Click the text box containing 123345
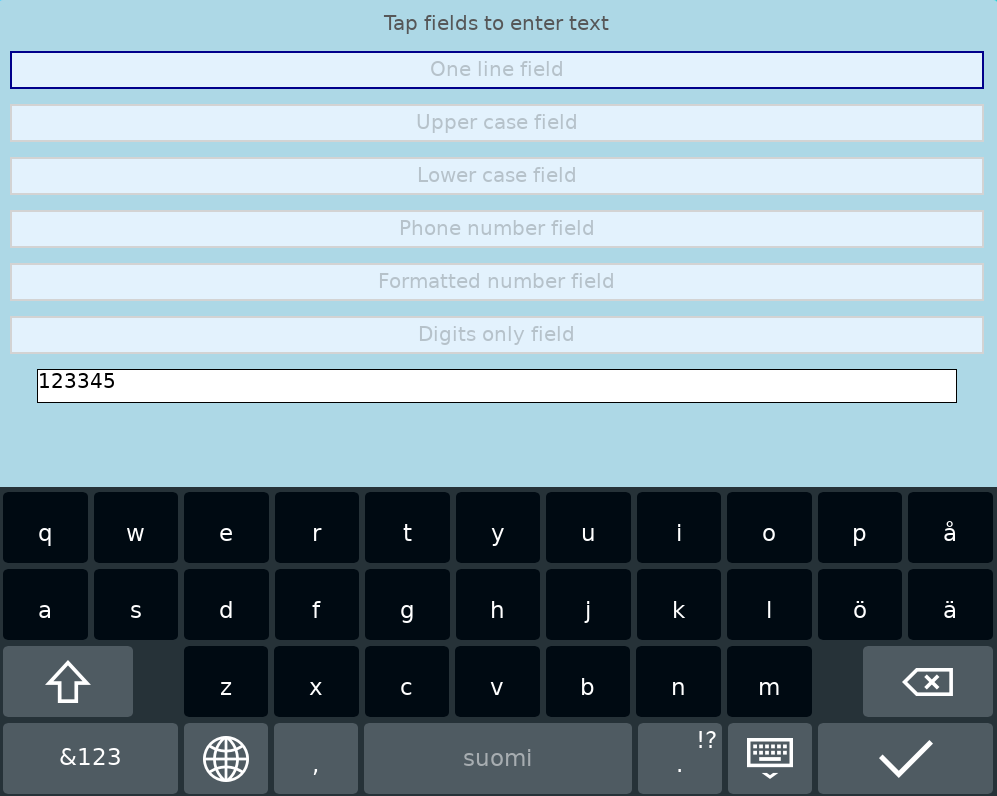This screenshot has height=796, width=997. (497, 386)
